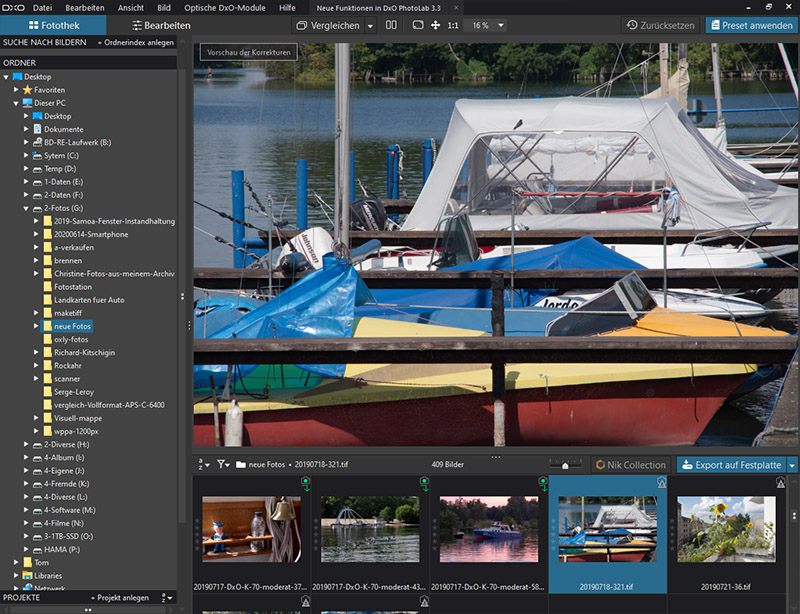Click the fit-to-screen zoom icon
This screenshot has width=800, height=614.
click(418, 25)
